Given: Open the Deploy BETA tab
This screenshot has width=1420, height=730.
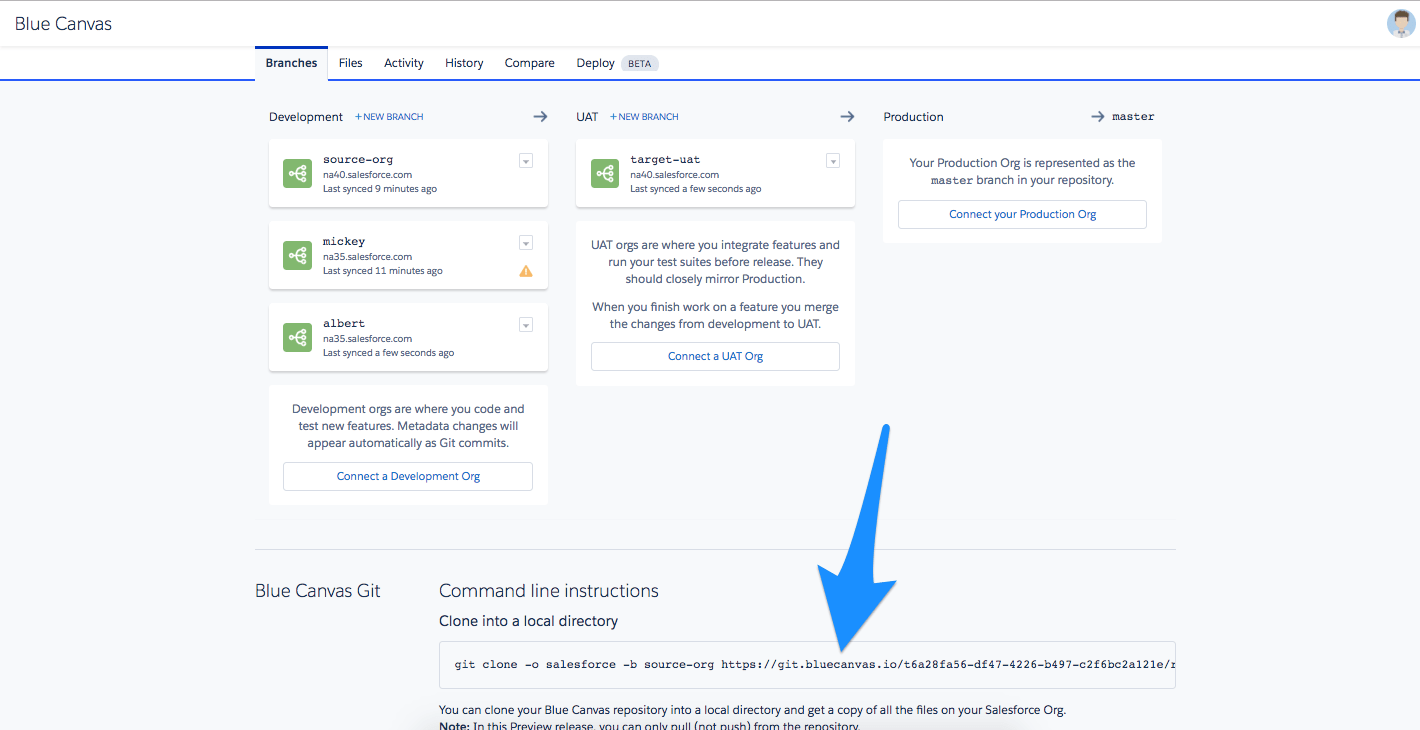Looking at the screenshot, I should [x=595, y=62].
